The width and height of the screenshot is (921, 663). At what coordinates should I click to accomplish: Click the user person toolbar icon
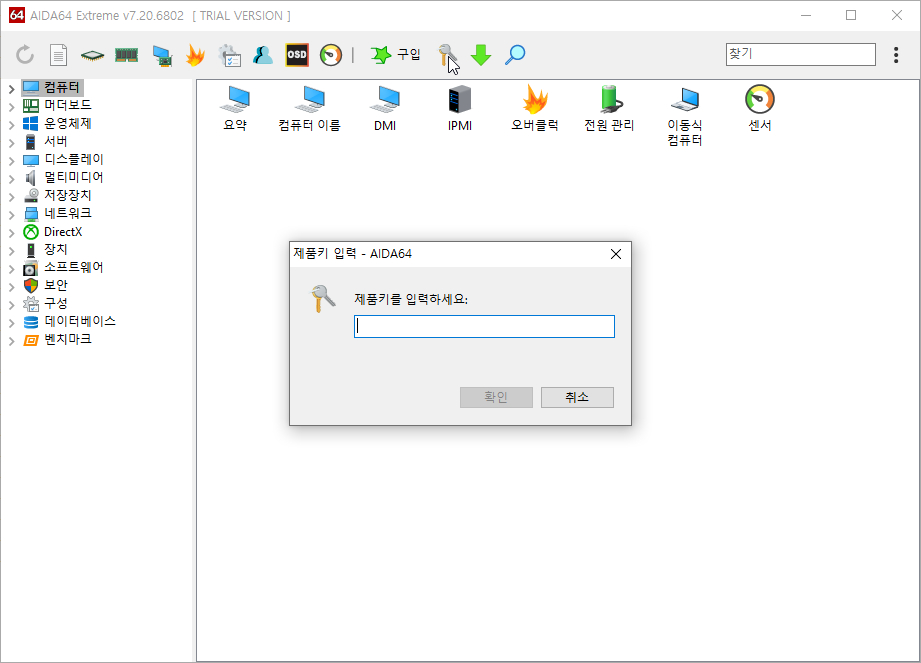tap(263, 55)
